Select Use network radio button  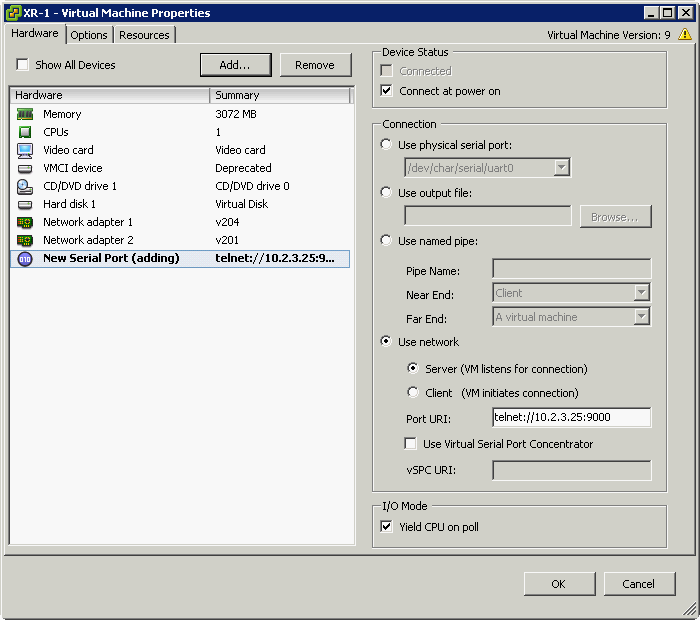point(386,341)
